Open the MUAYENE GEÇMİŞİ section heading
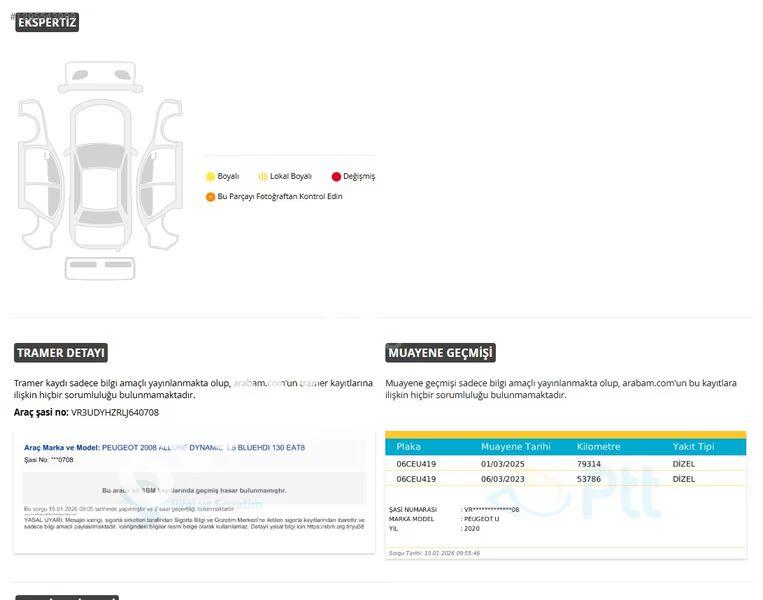This screenshot has width=763, height=600. click(x=440, y=353)
